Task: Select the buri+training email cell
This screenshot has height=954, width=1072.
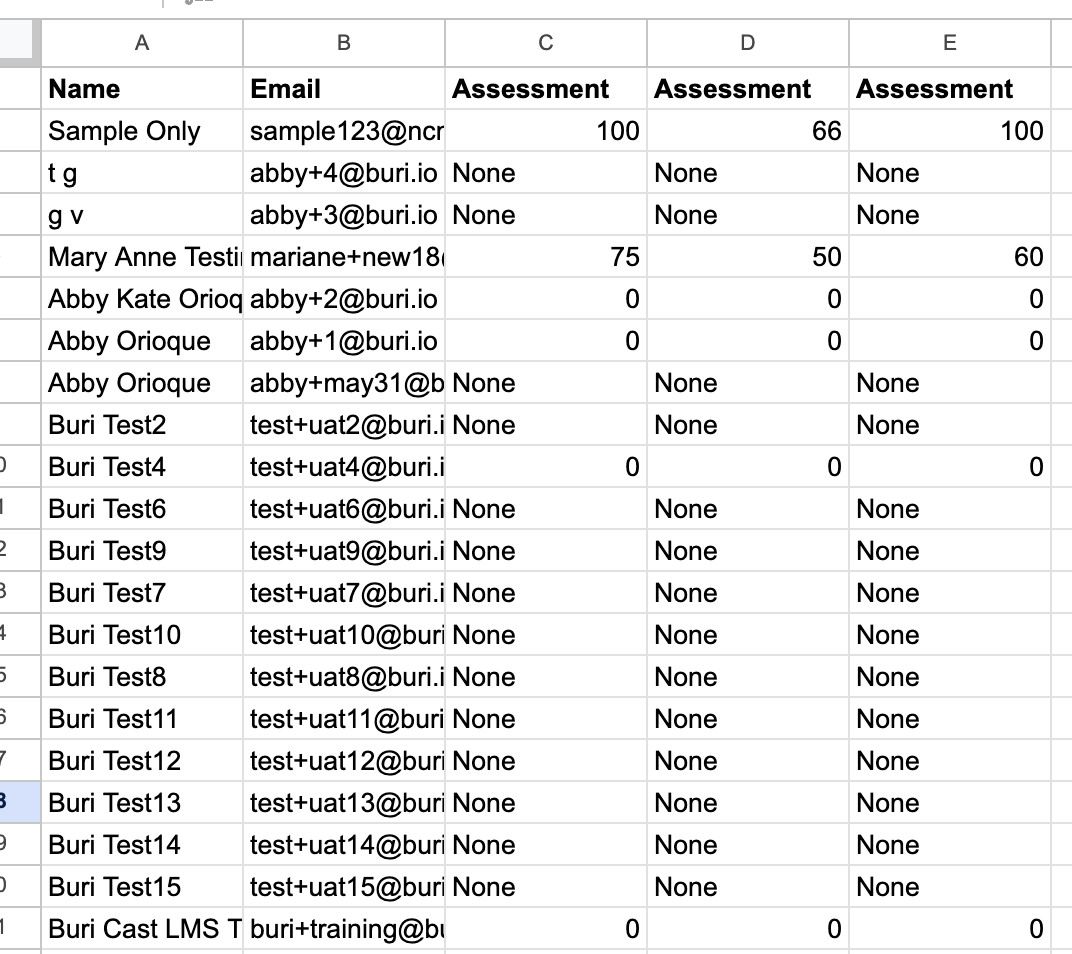Action: point(343,929)
